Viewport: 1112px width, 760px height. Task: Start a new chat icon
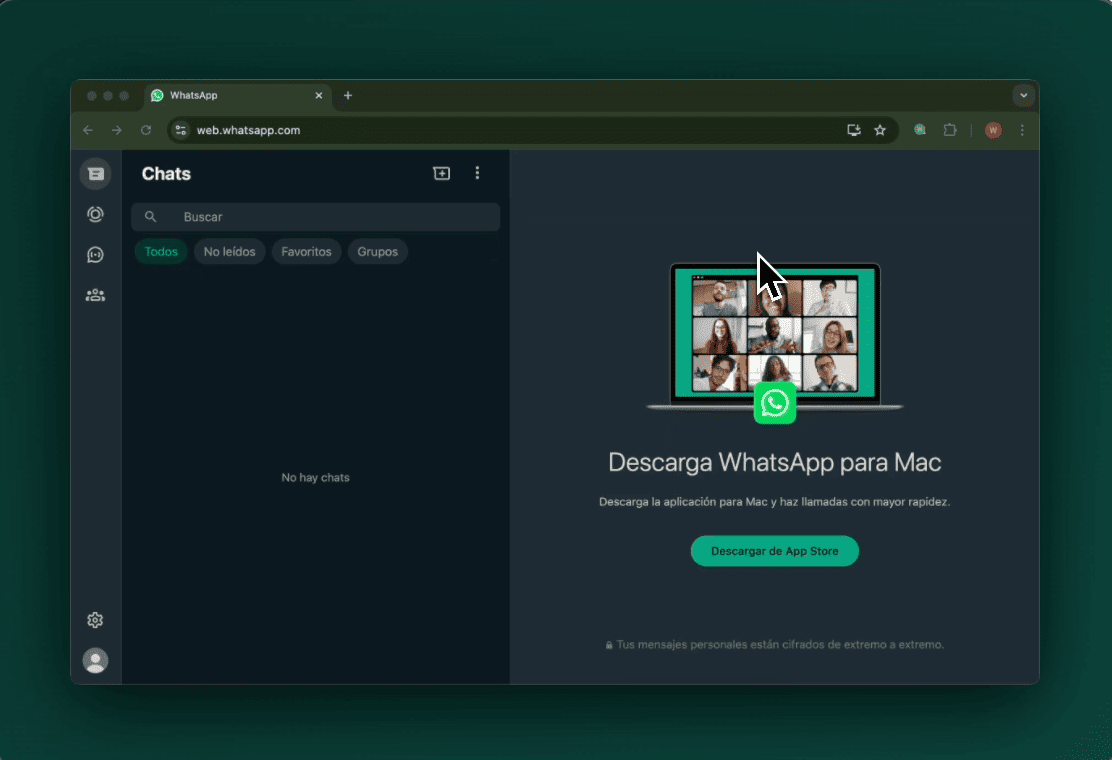coord(441,173)
